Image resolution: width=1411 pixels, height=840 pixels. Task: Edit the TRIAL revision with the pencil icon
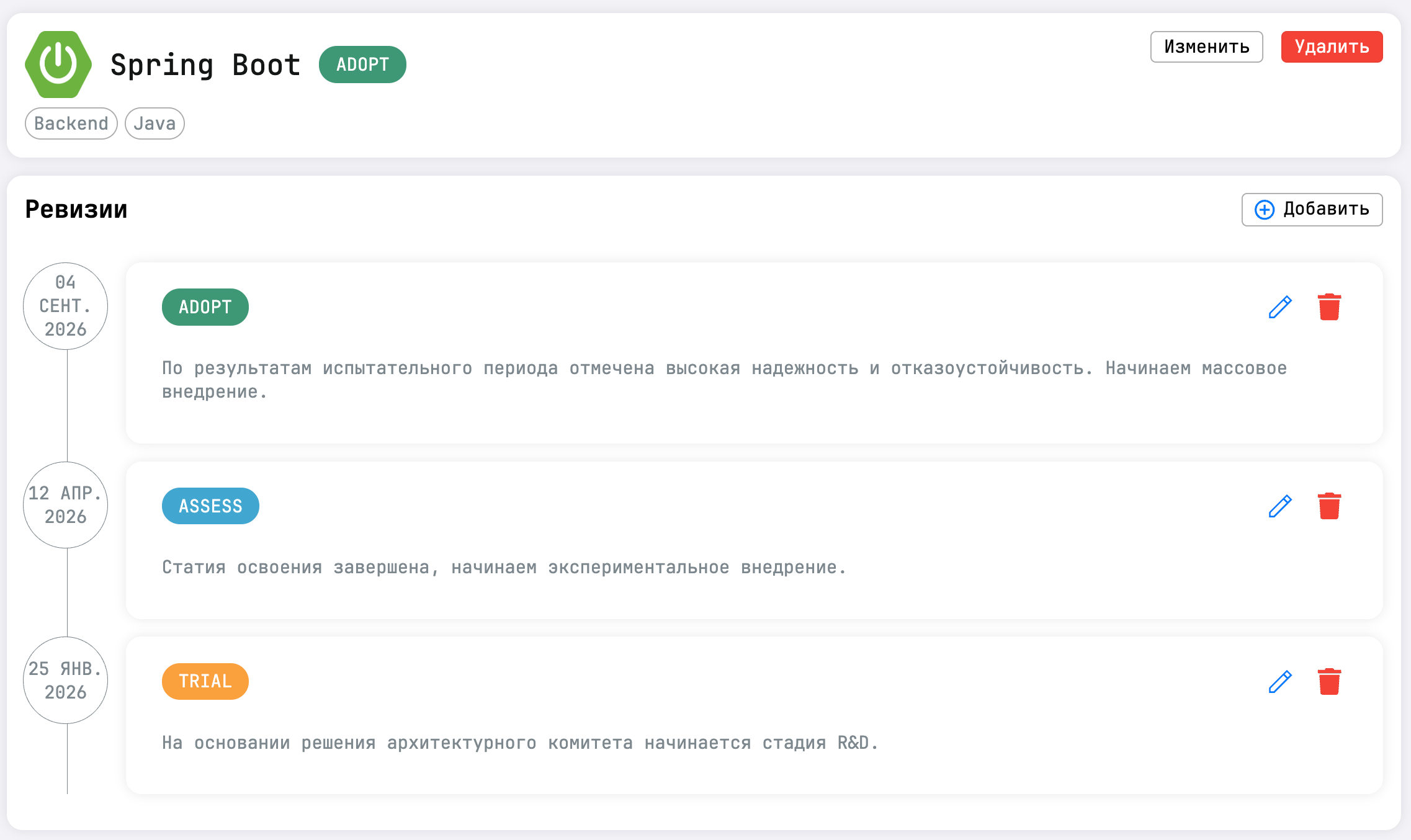1280,682
